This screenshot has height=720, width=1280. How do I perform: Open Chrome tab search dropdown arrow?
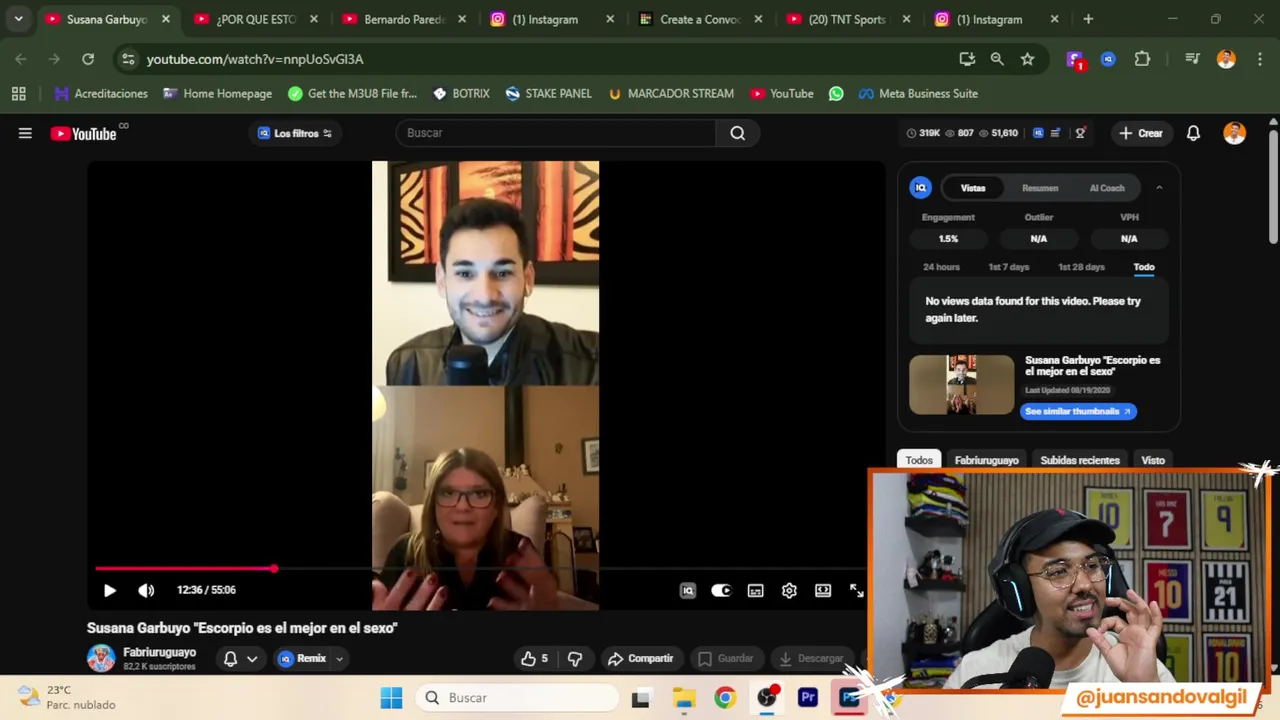click(x=18, y=19)
